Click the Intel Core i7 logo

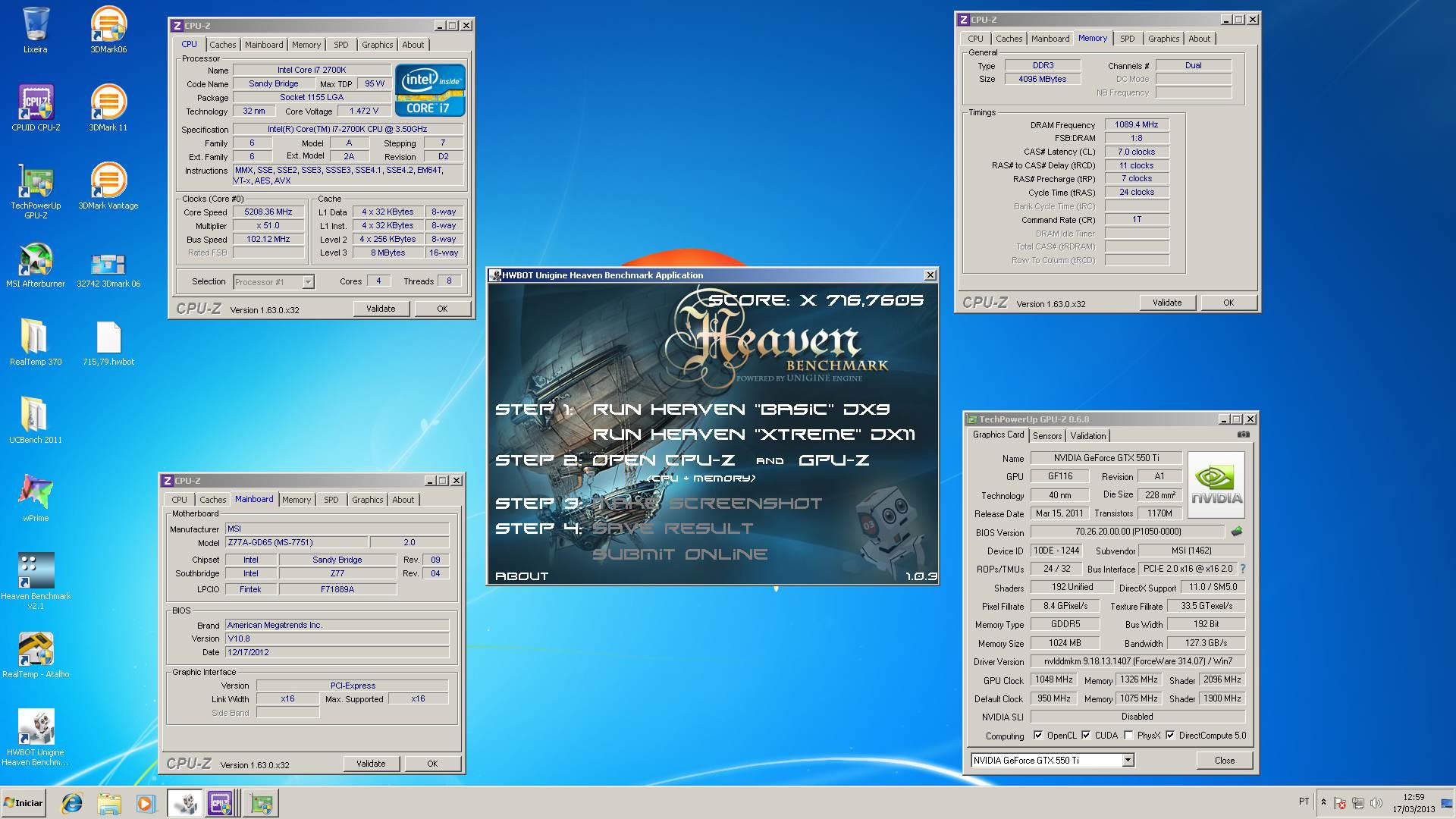pyautogui.click(x=430, y=90)
